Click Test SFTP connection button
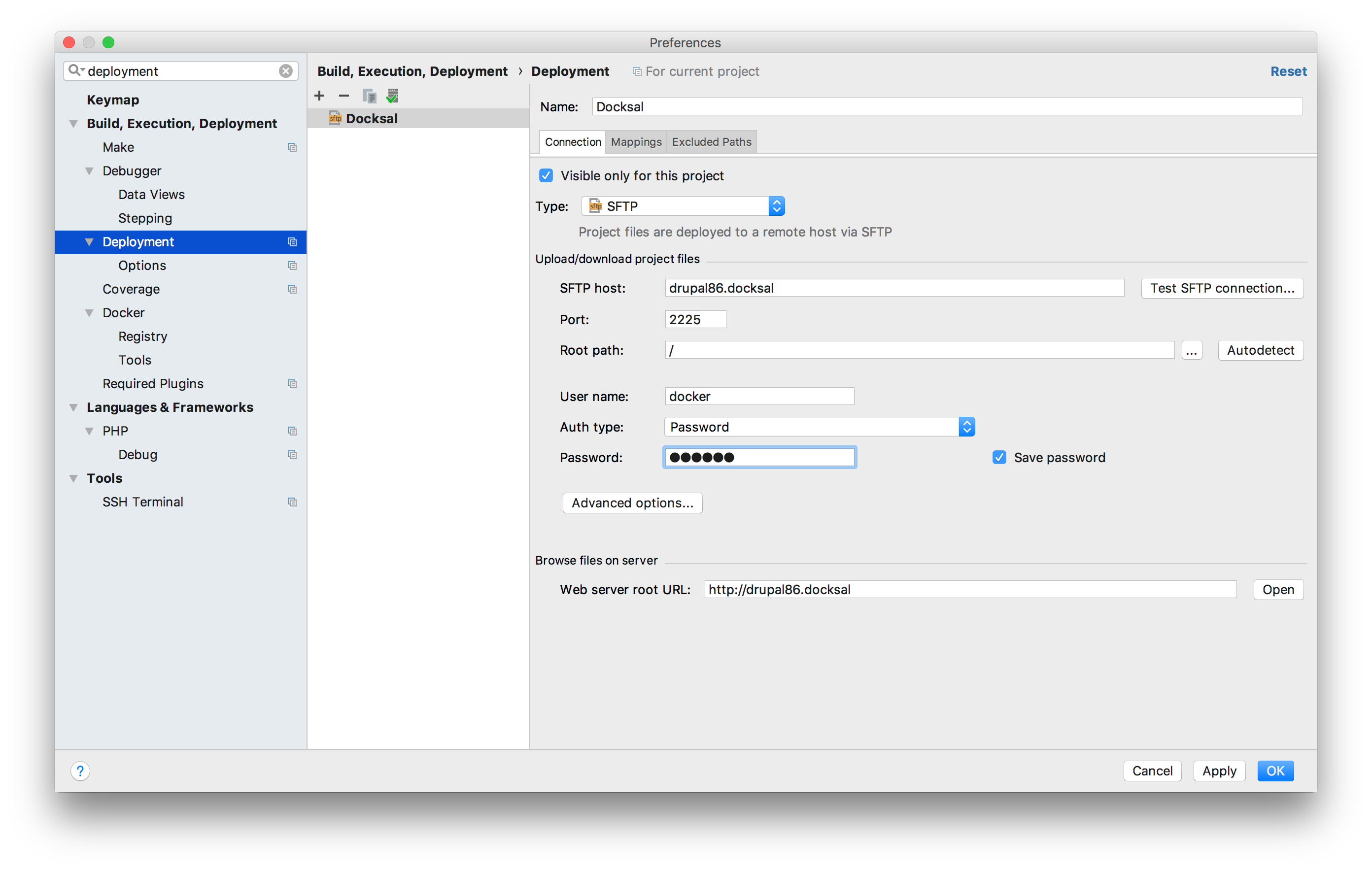 point(1222,288)
